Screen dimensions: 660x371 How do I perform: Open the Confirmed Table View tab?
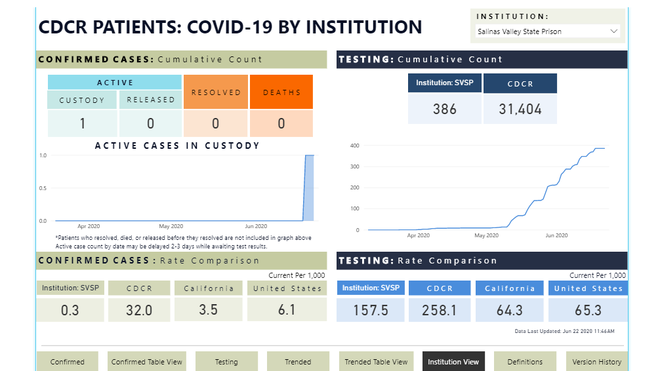146,361
